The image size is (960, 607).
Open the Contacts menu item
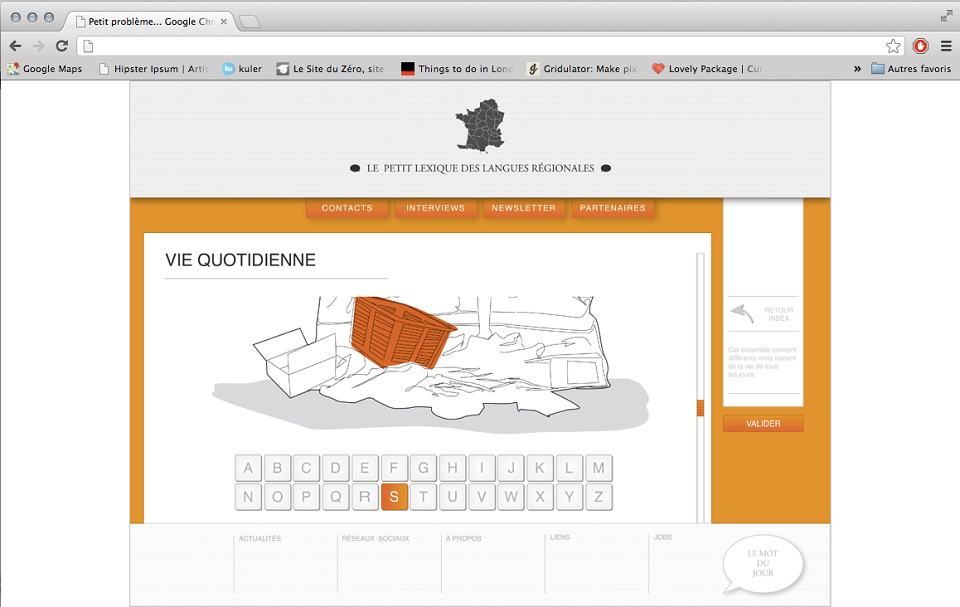pos(347,208)
